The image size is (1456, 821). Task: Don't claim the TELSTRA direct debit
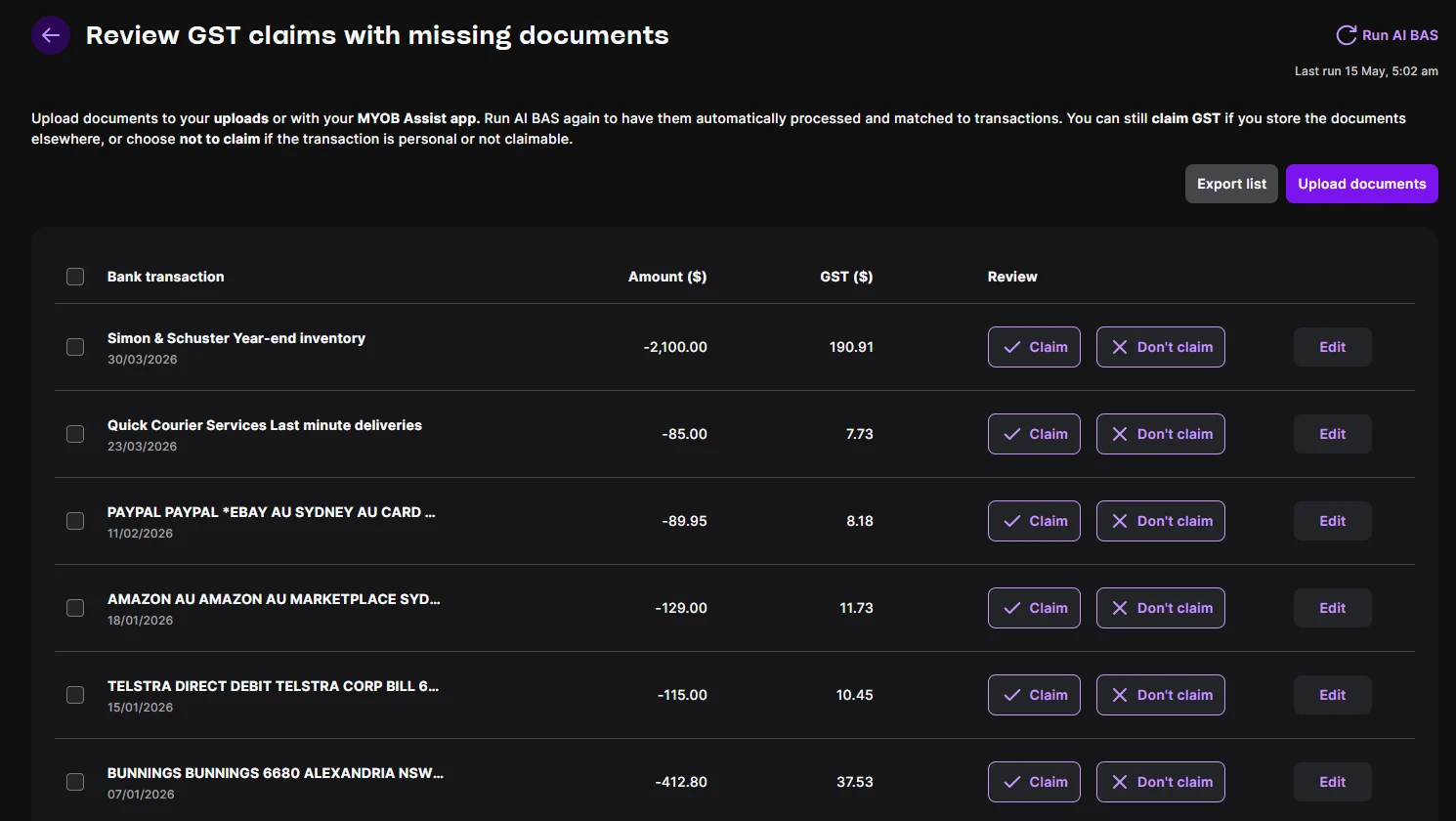1161,695
